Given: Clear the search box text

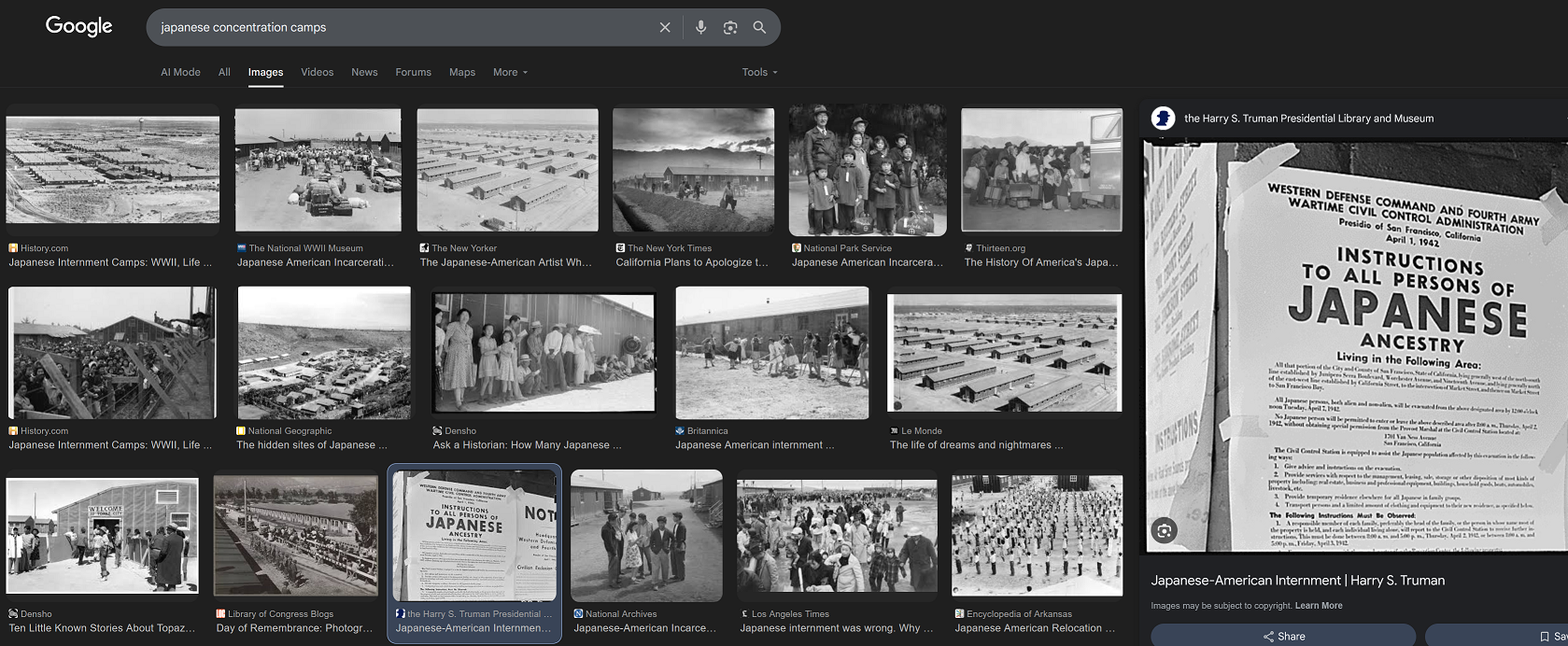Looking at the screenshot, I should pyautogui.click(x=665, y=28).
